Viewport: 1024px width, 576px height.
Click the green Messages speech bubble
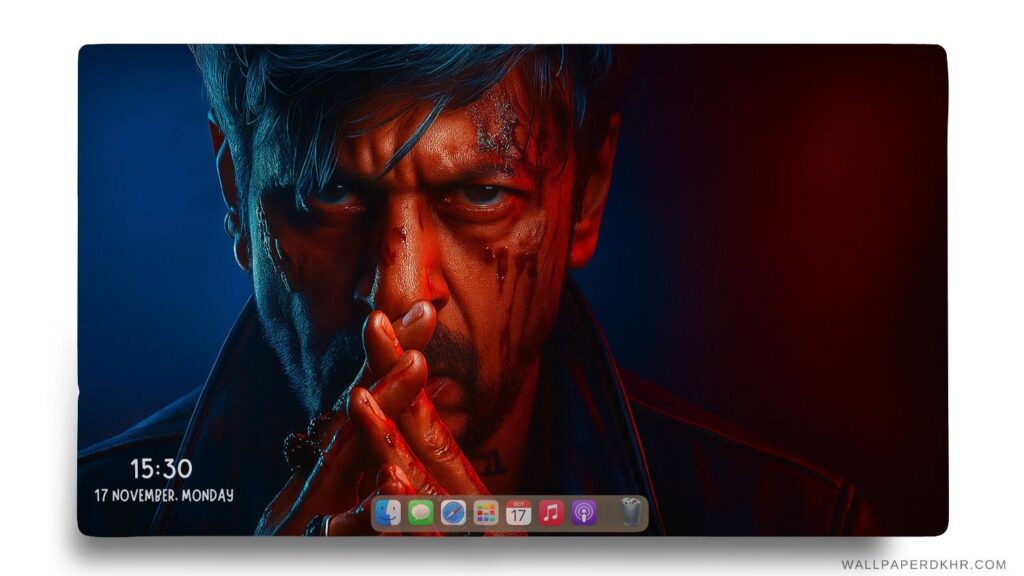click(420, 513)
